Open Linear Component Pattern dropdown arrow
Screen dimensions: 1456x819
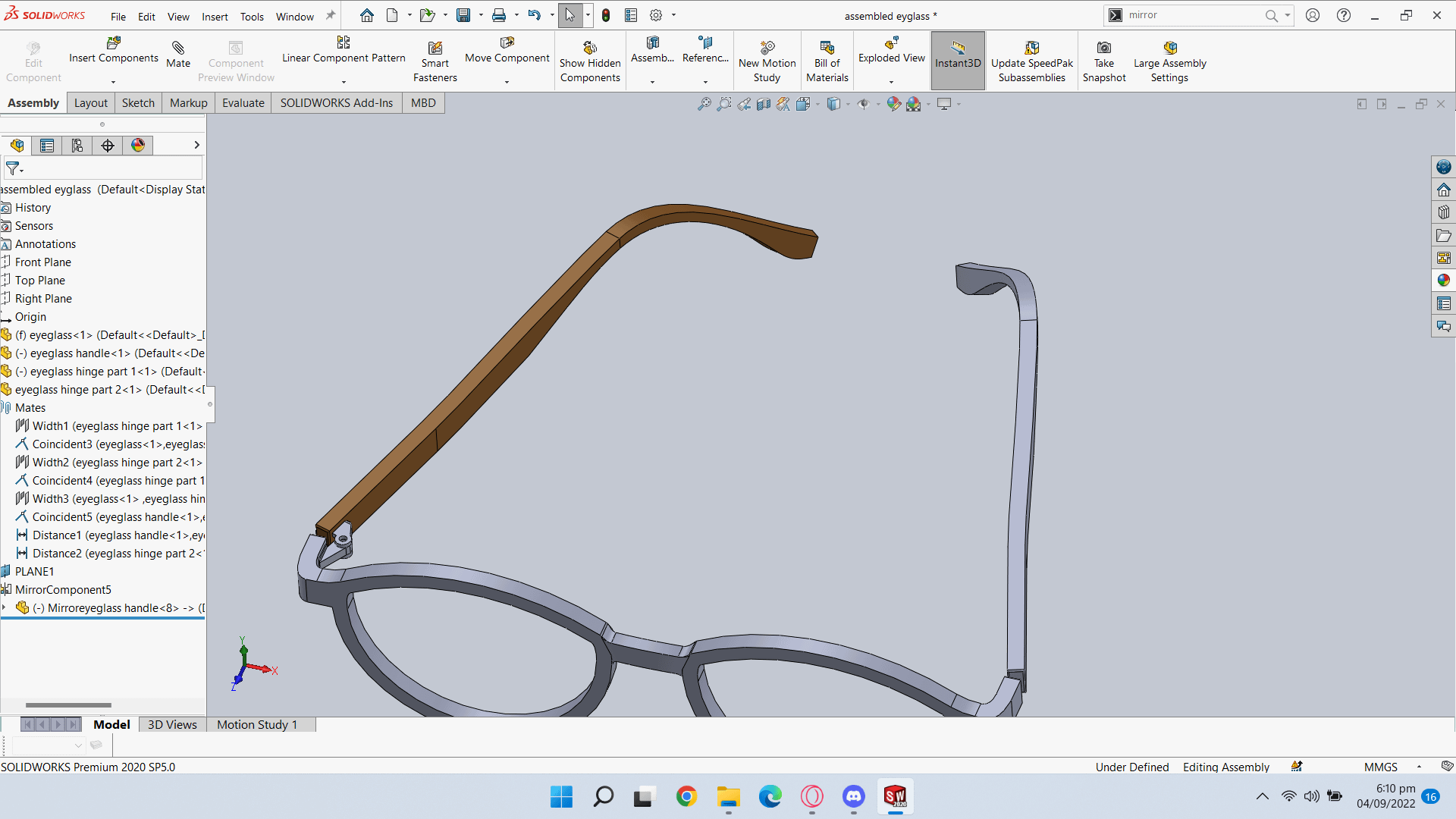pyautogui.click(x=344, y=82)
